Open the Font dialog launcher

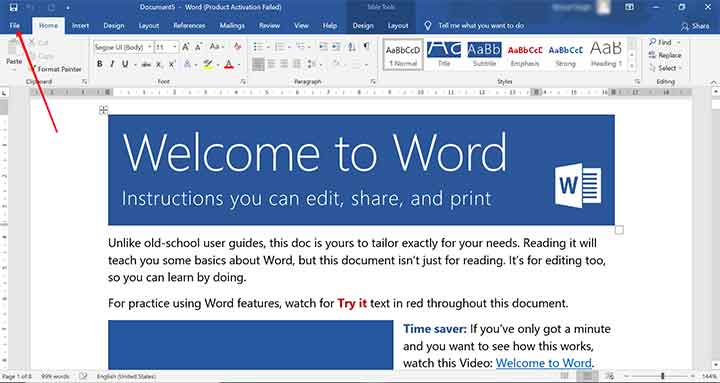243,81
